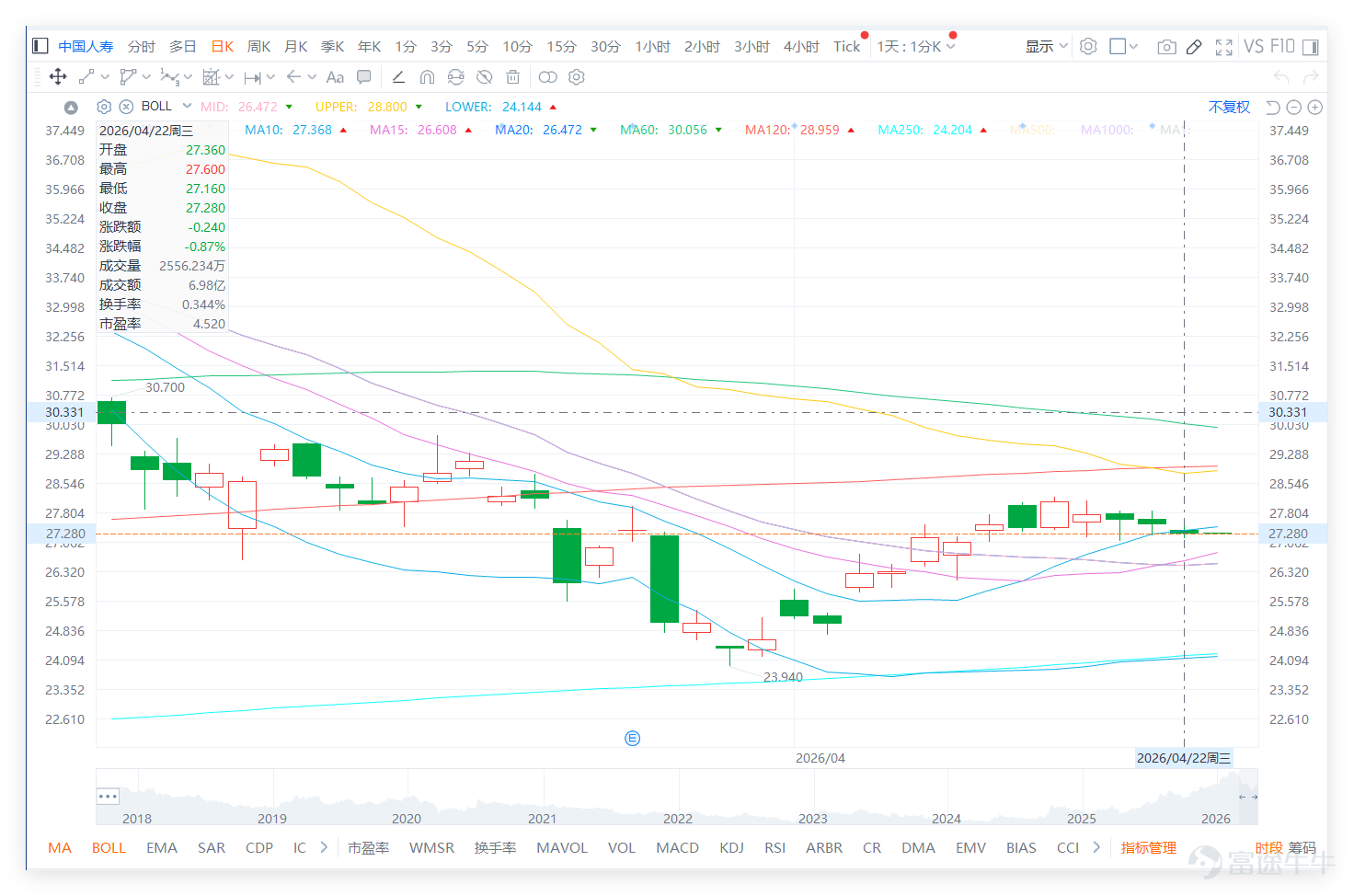Open drawing toolbar settings gear

(577, 77)
